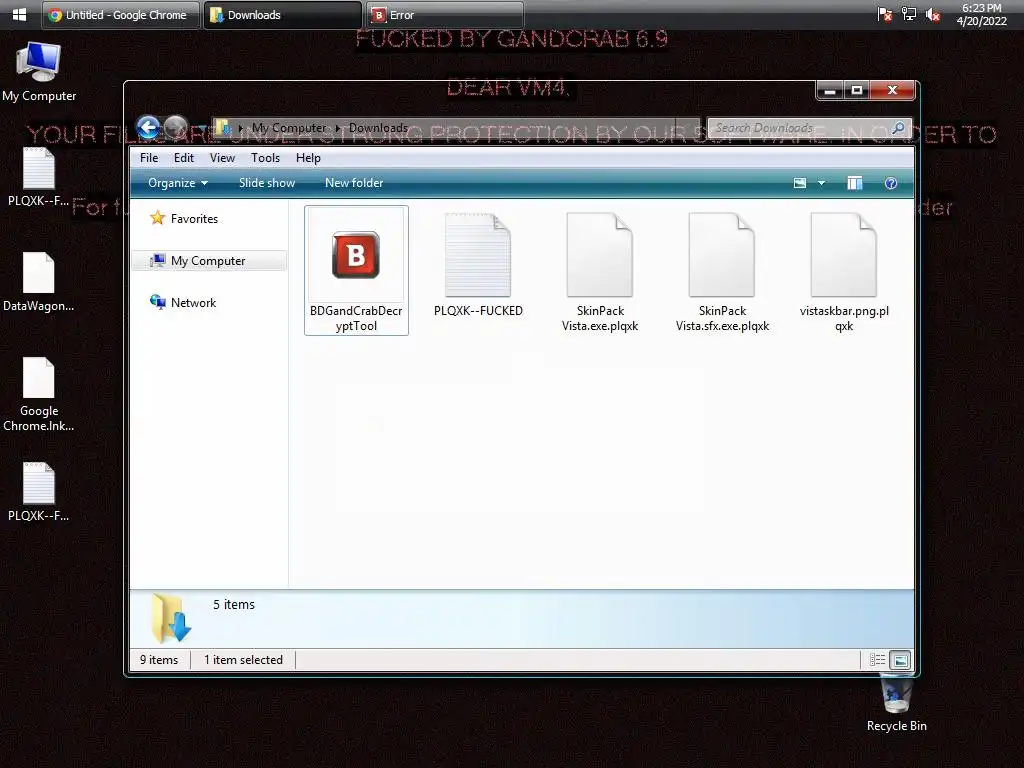
Task: Click New folder button
Action: click(354, 183)
